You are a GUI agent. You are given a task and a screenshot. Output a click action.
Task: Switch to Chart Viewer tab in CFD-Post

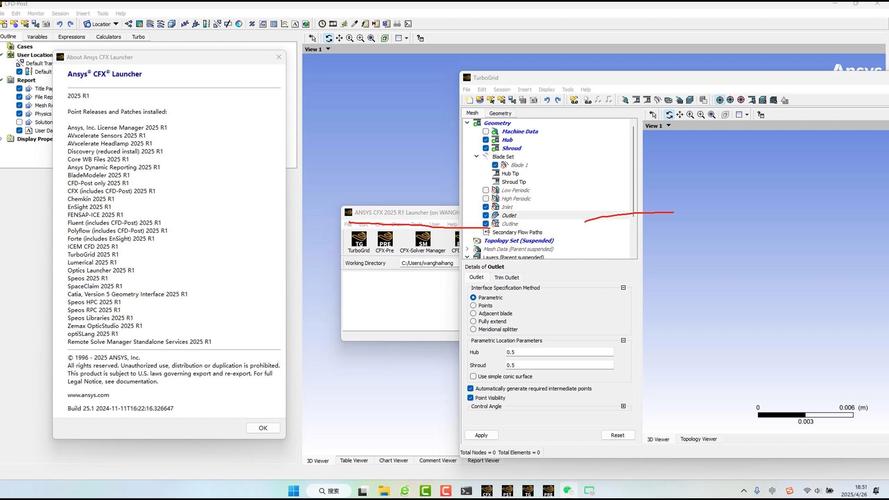[x=393, y=460]
